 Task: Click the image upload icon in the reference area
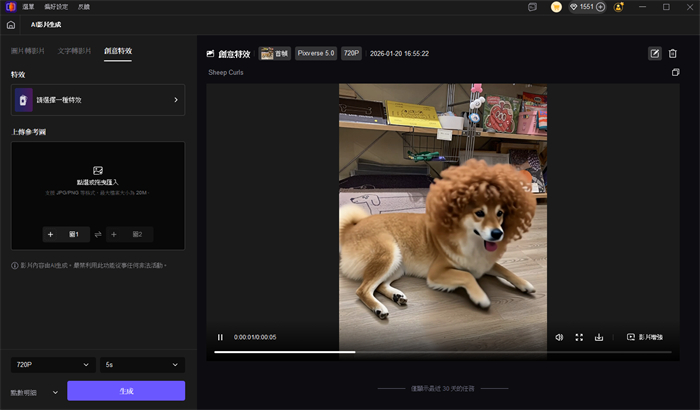tap(98, 170)
